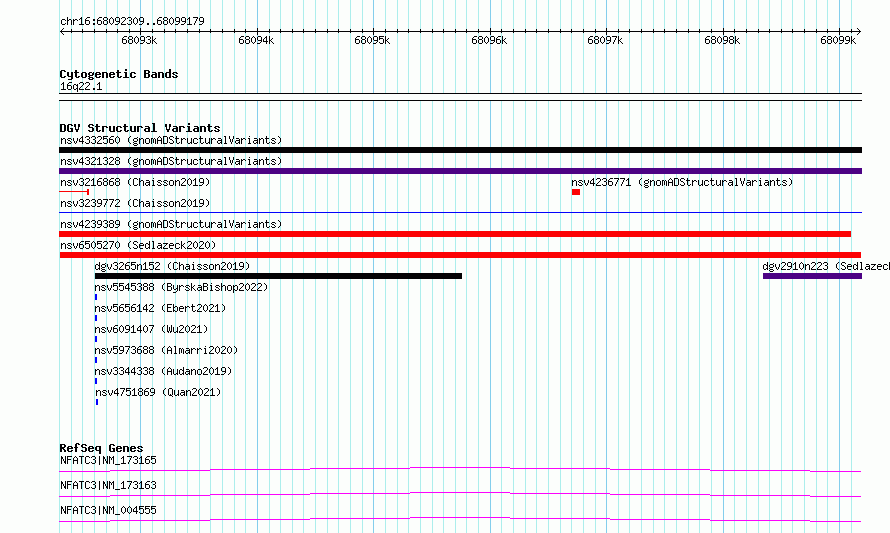Click the magenta gene line for NM_173165
Viewport: 890px width, 533px height.
tap(460, 469)
